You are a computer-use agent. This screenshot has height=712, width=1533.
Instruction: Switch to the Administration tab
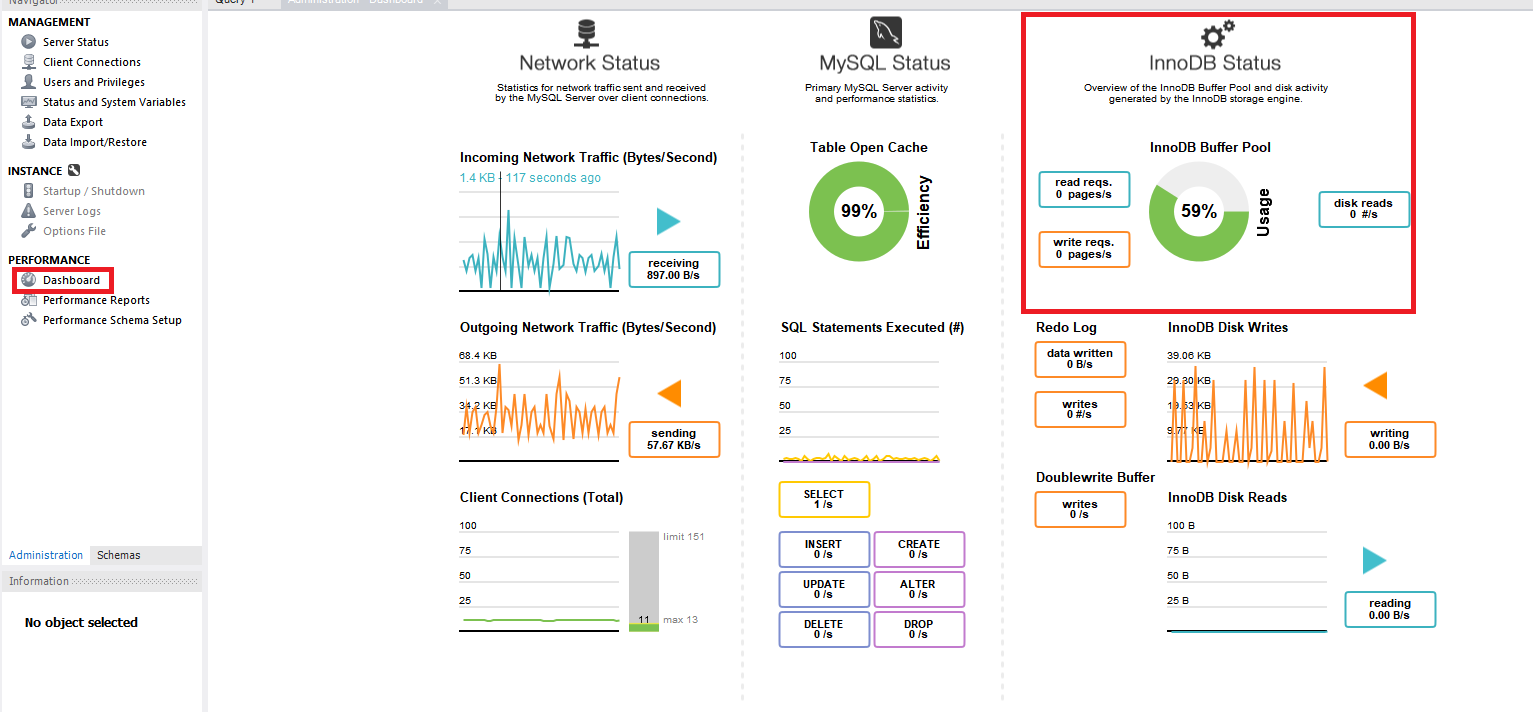[46, 555]
